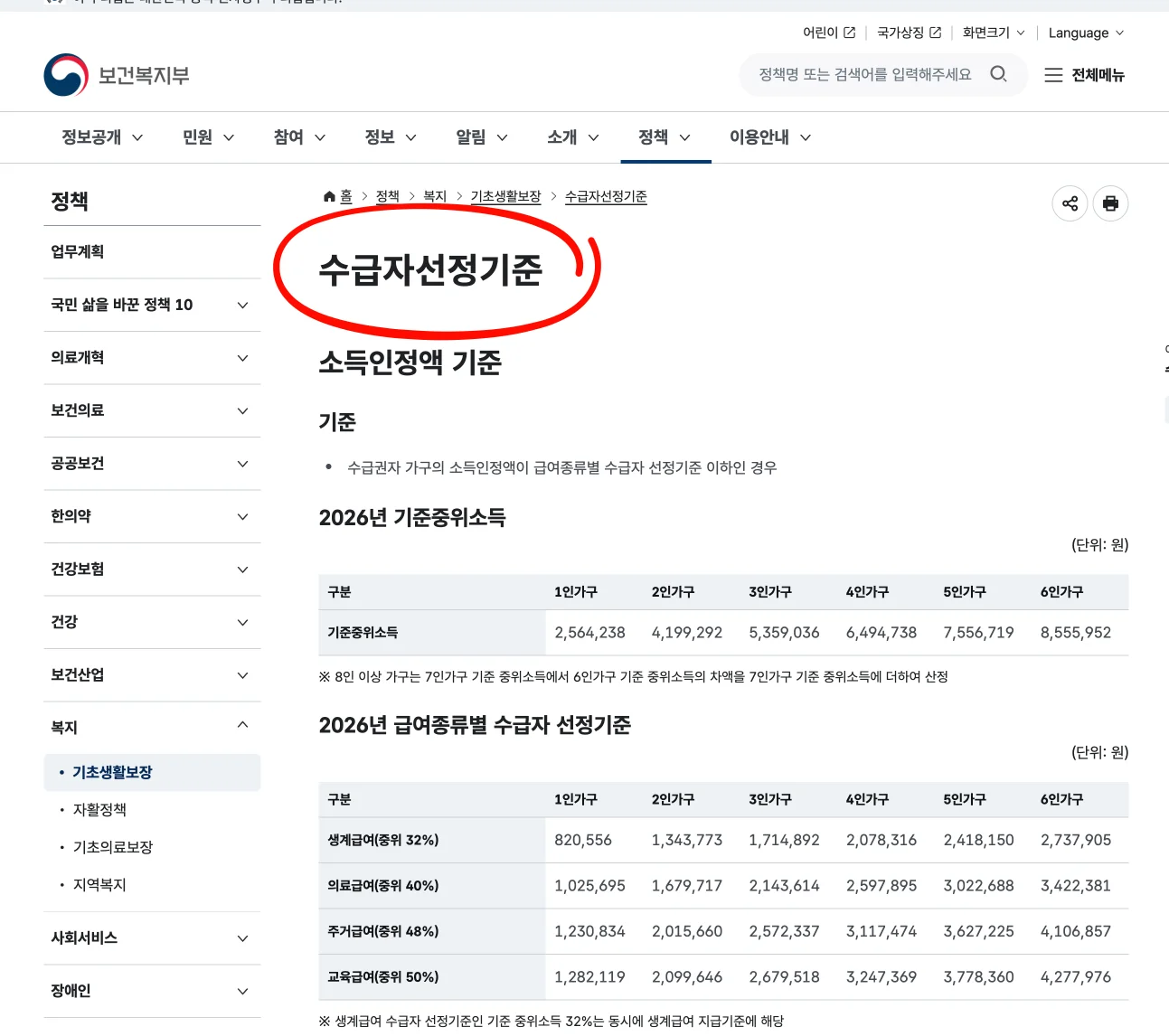Open the 전체메뉴 hamburger icon
The width and height of the screenshot is (1169, 1036).
(1053, 75)
